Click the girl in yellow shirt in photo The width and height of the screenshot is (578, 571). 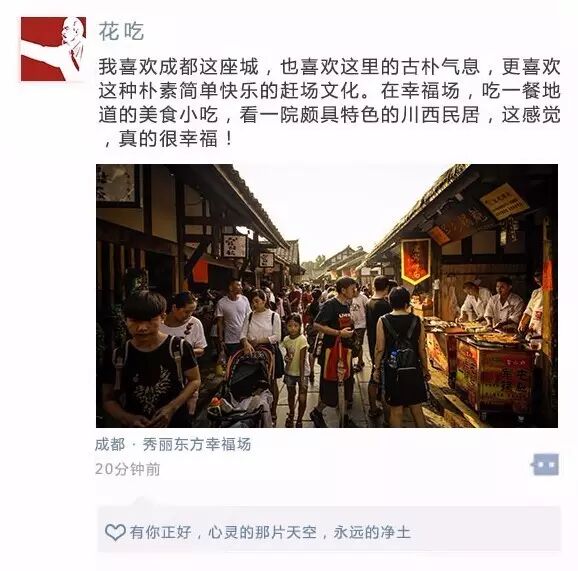pyautogui.click(x=295, y=369)
